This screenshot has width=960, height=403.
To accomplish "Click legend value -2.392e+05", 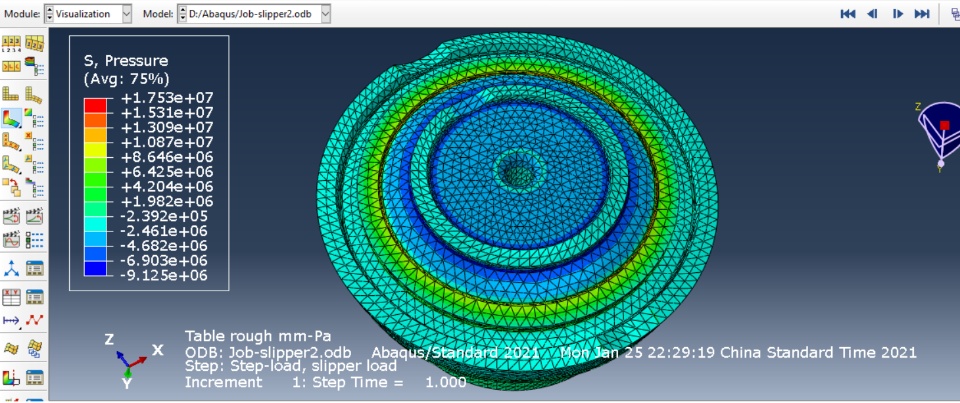I will pyautogui.click(x=164, y=216).
